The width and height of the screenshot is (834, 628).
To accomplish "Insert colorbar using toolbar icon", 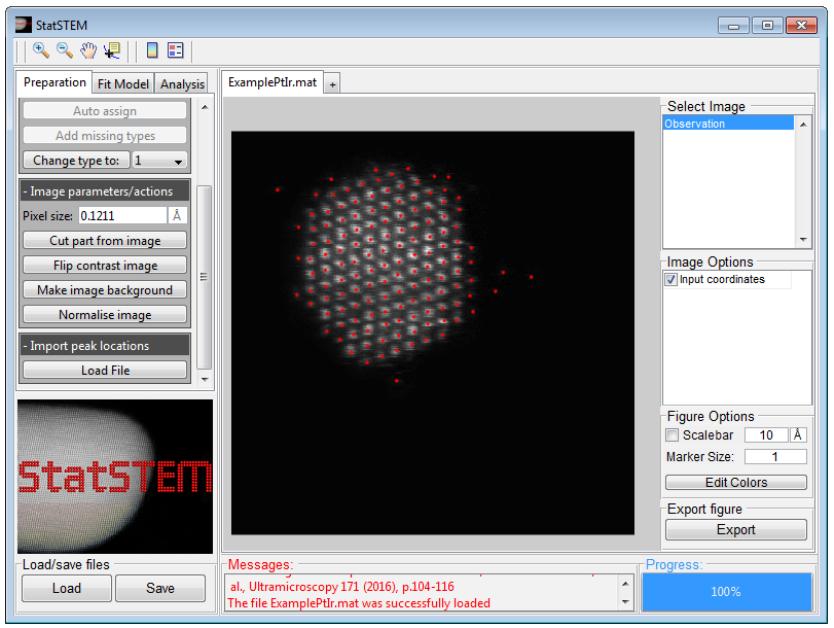I will [x=152, y=50].
